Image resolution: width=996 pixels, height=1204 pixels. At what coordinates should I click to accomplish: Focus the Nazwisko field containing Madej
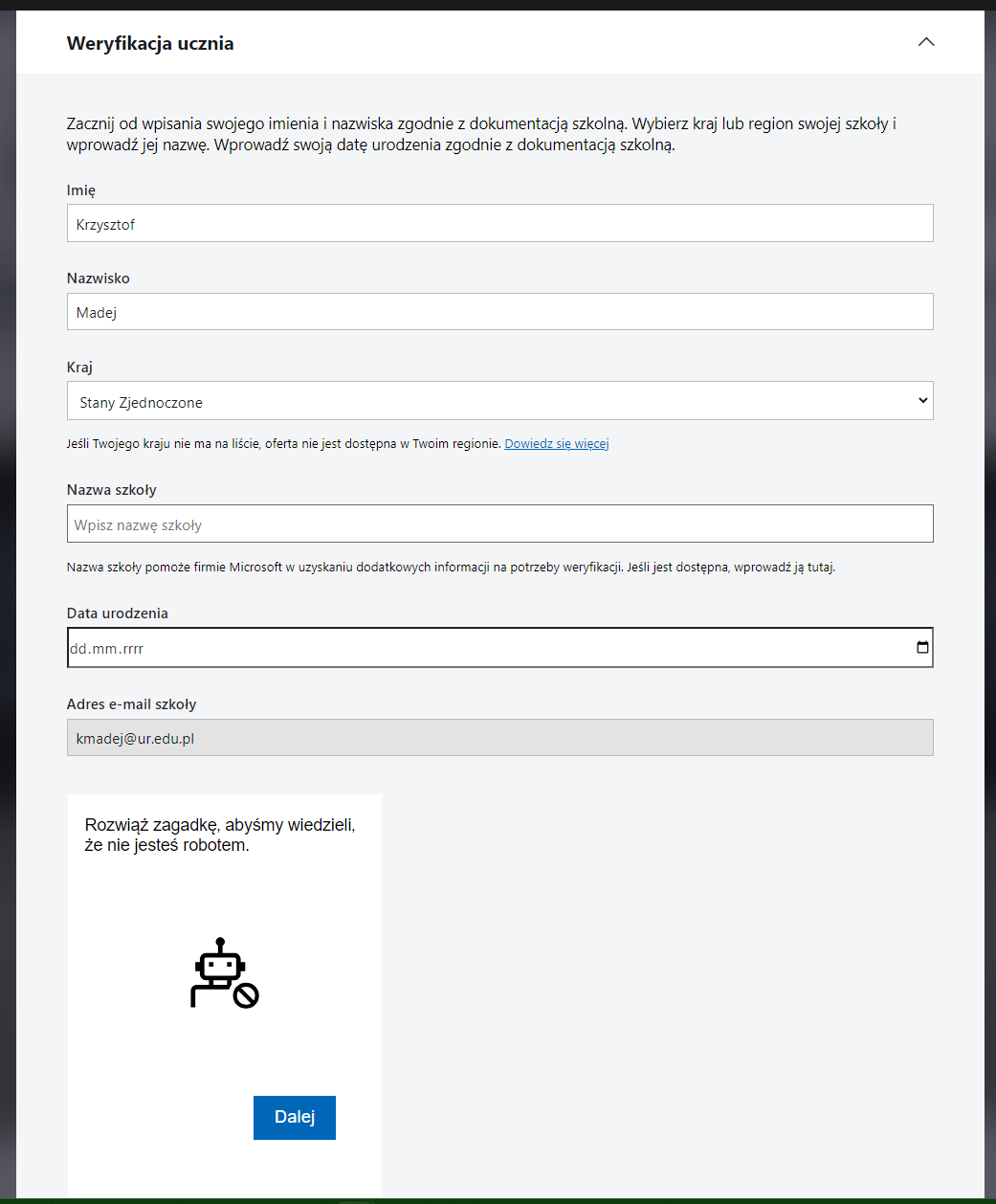[x=499, y=312]
